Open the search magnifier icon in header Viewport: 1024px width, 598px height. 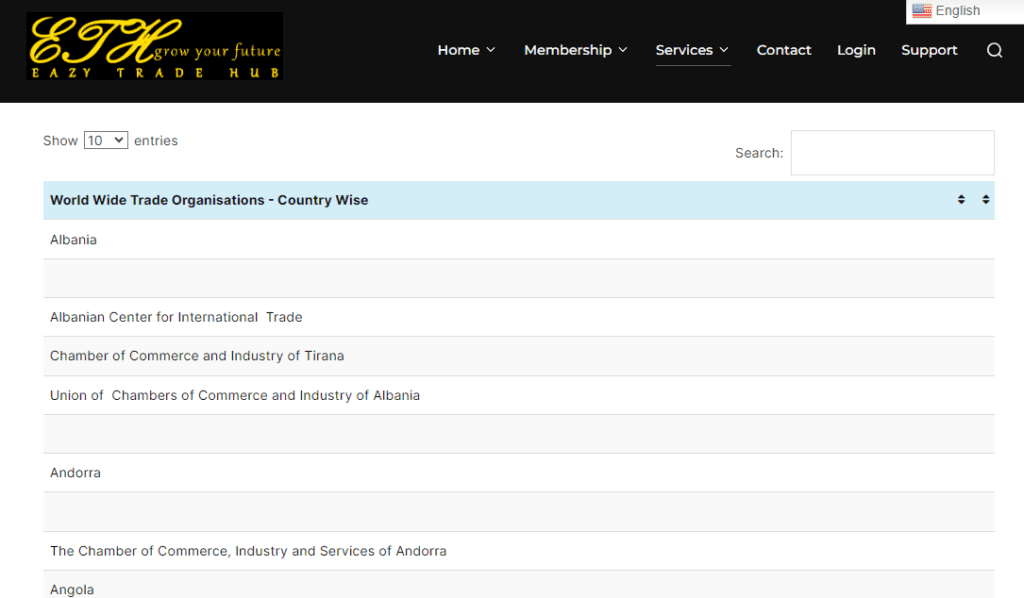(994, 51)
